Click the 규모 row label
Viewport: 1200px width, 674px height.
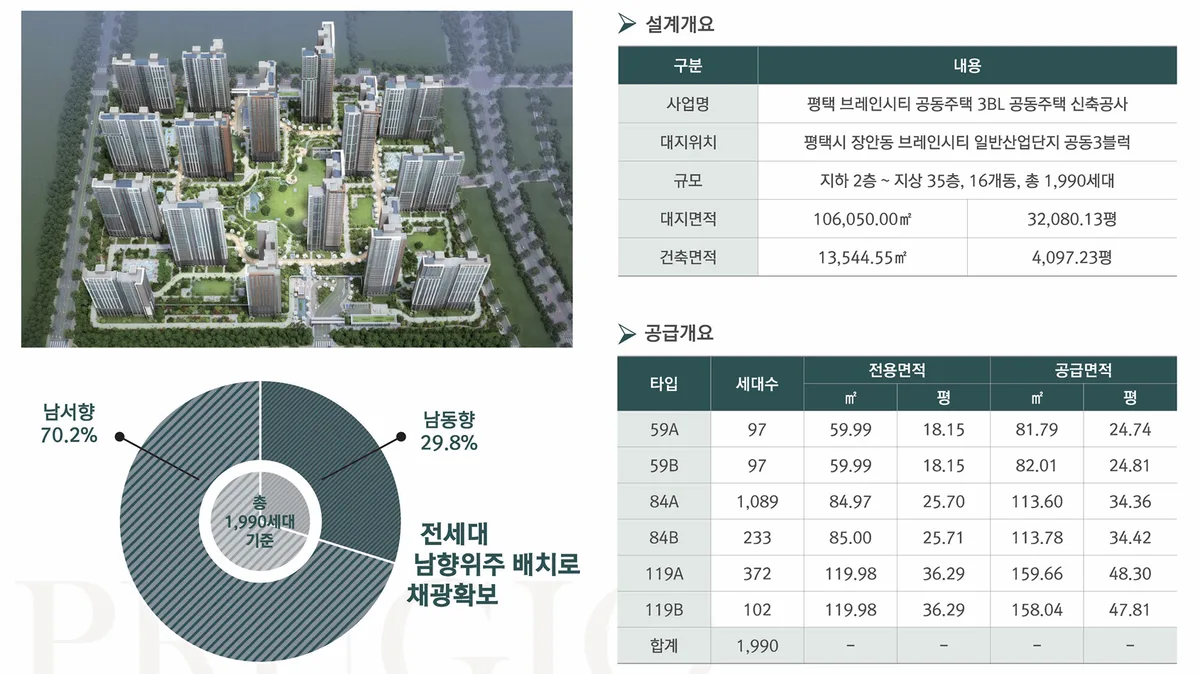click(688, 181)
